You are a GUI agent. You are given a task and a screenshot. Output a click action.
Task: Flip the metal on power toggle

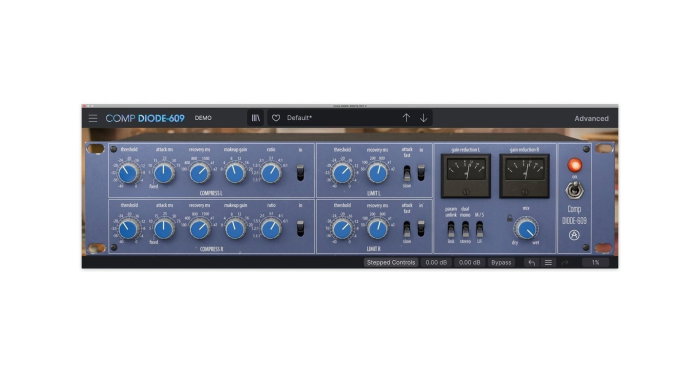(x=574, y=190)
